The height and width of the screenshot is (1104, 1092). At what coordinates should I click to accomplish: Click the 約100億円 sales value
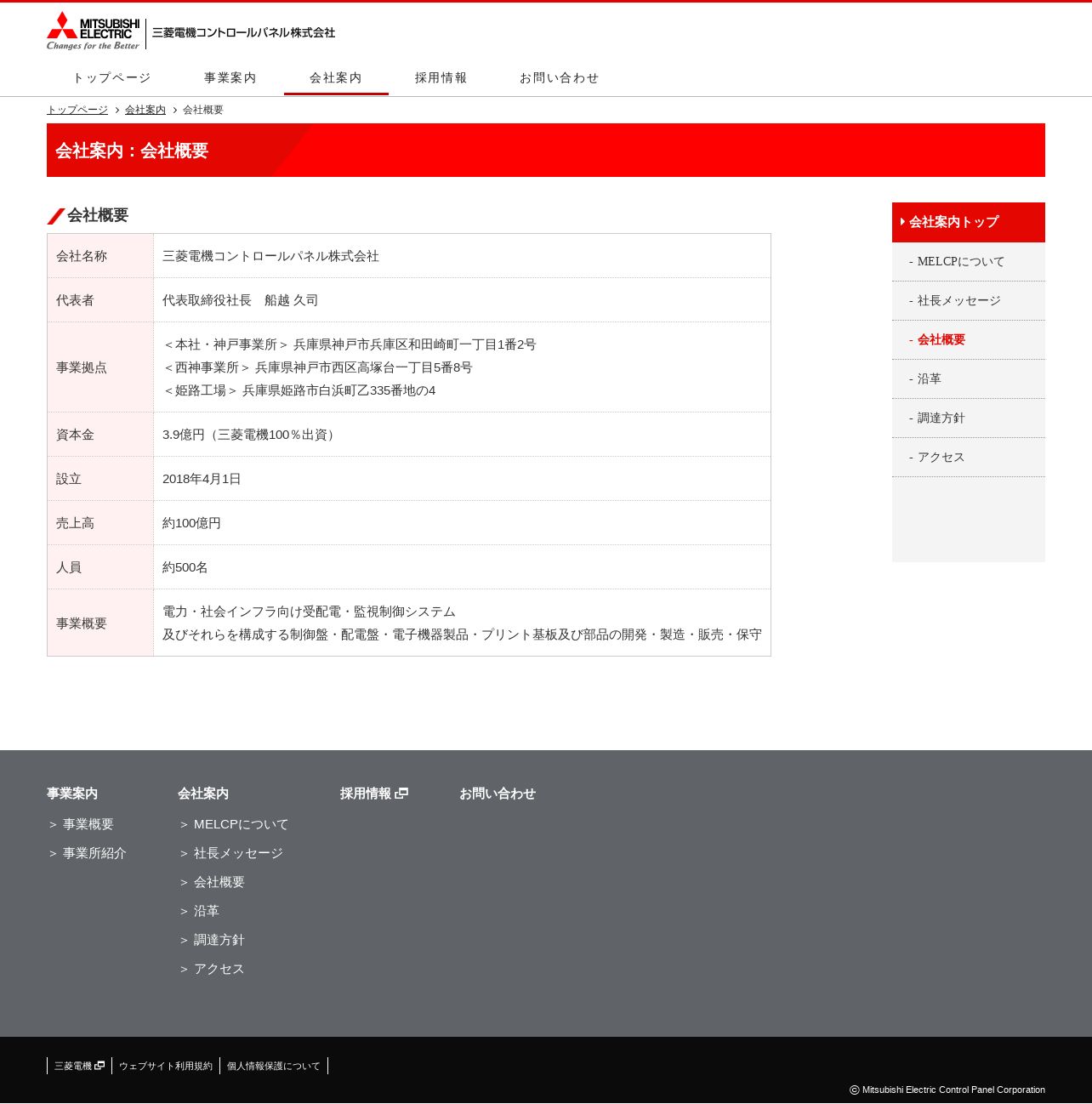(x=191, y=523)
